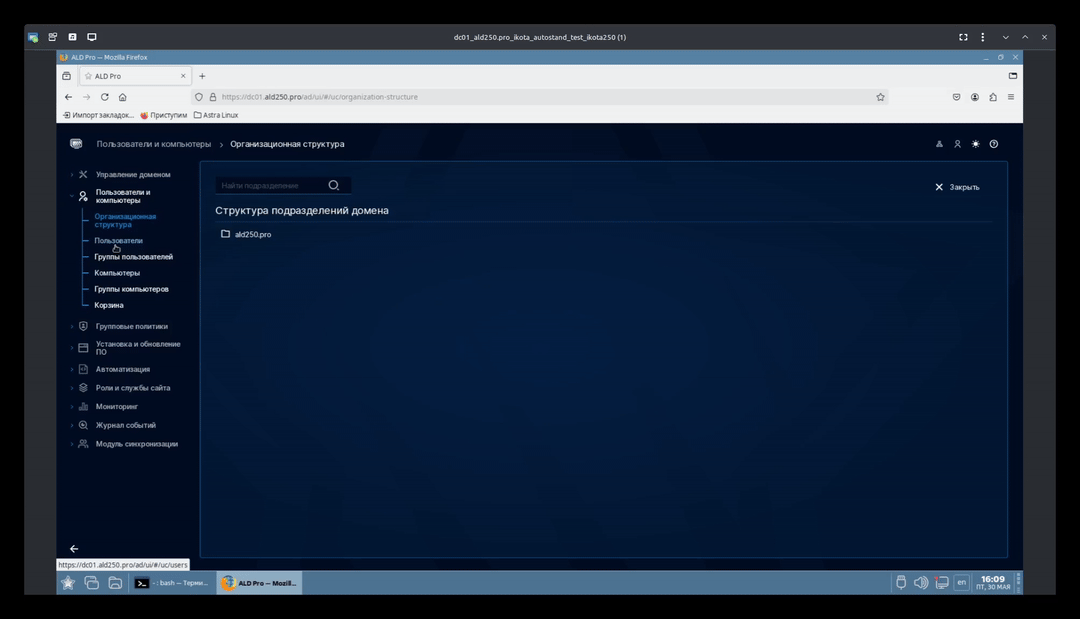Click the Закрыть button

click(957, 187)
